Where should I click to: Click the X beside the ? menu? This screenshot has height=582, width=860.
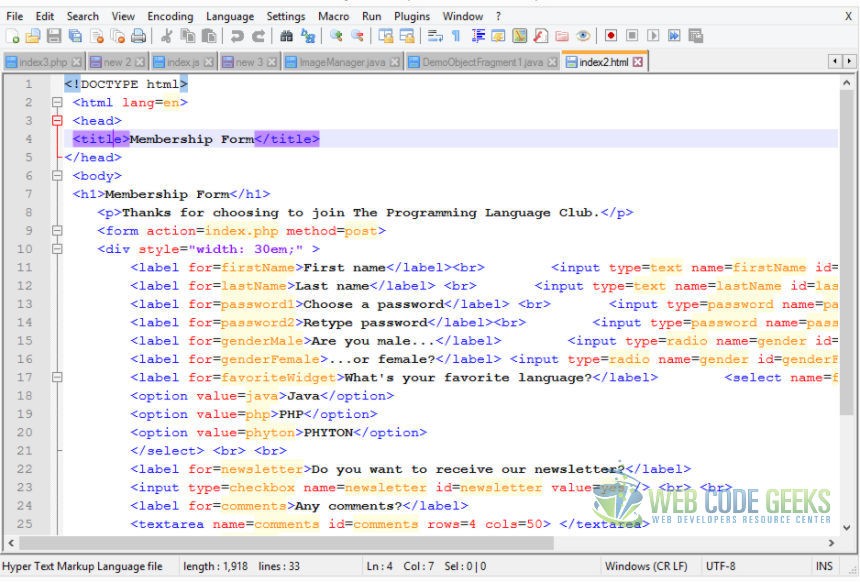[848, 16]
